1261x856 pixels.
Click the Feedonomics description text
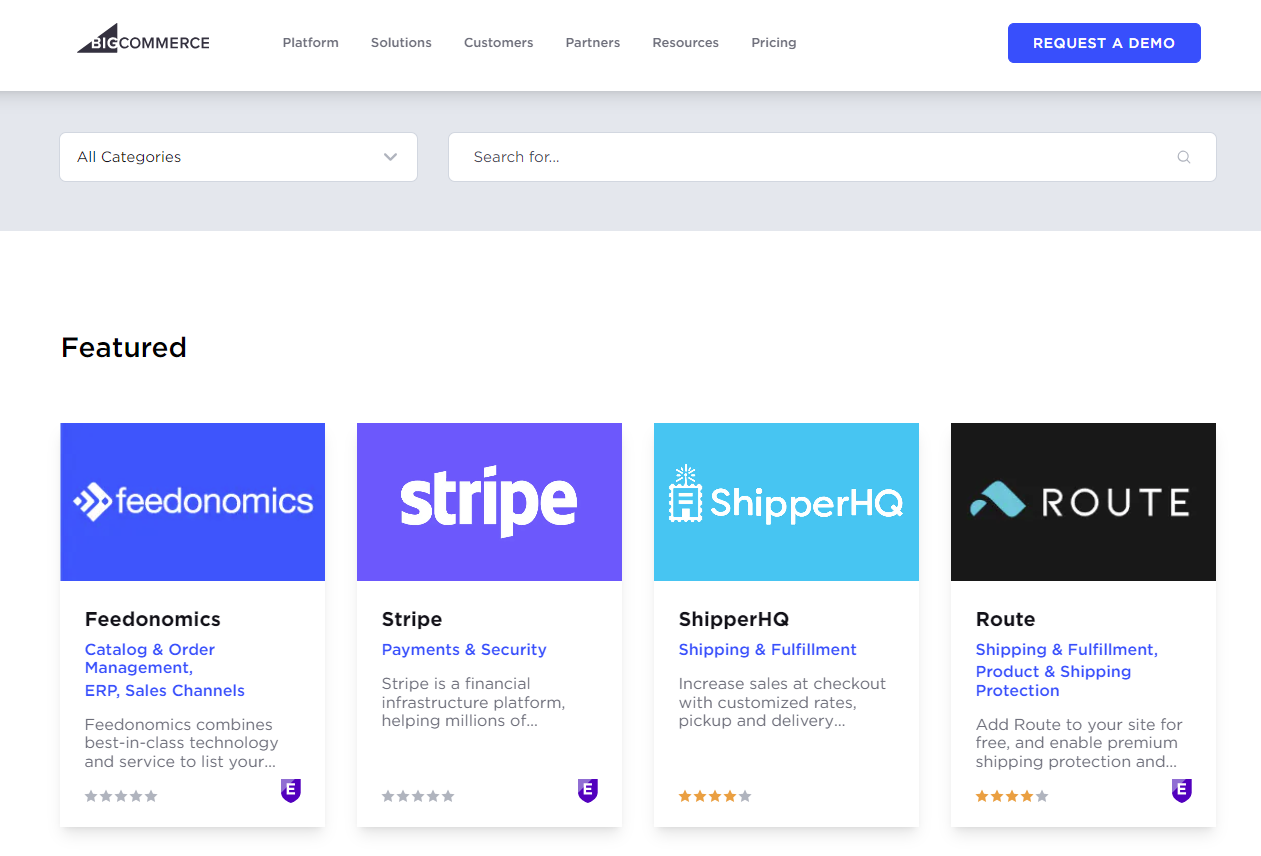click(182, 743)
